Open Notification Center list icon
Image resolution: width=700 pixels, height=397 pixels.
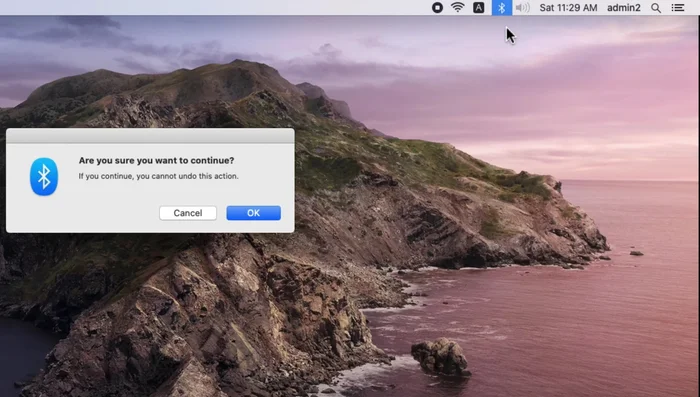[x=678, y=8]
